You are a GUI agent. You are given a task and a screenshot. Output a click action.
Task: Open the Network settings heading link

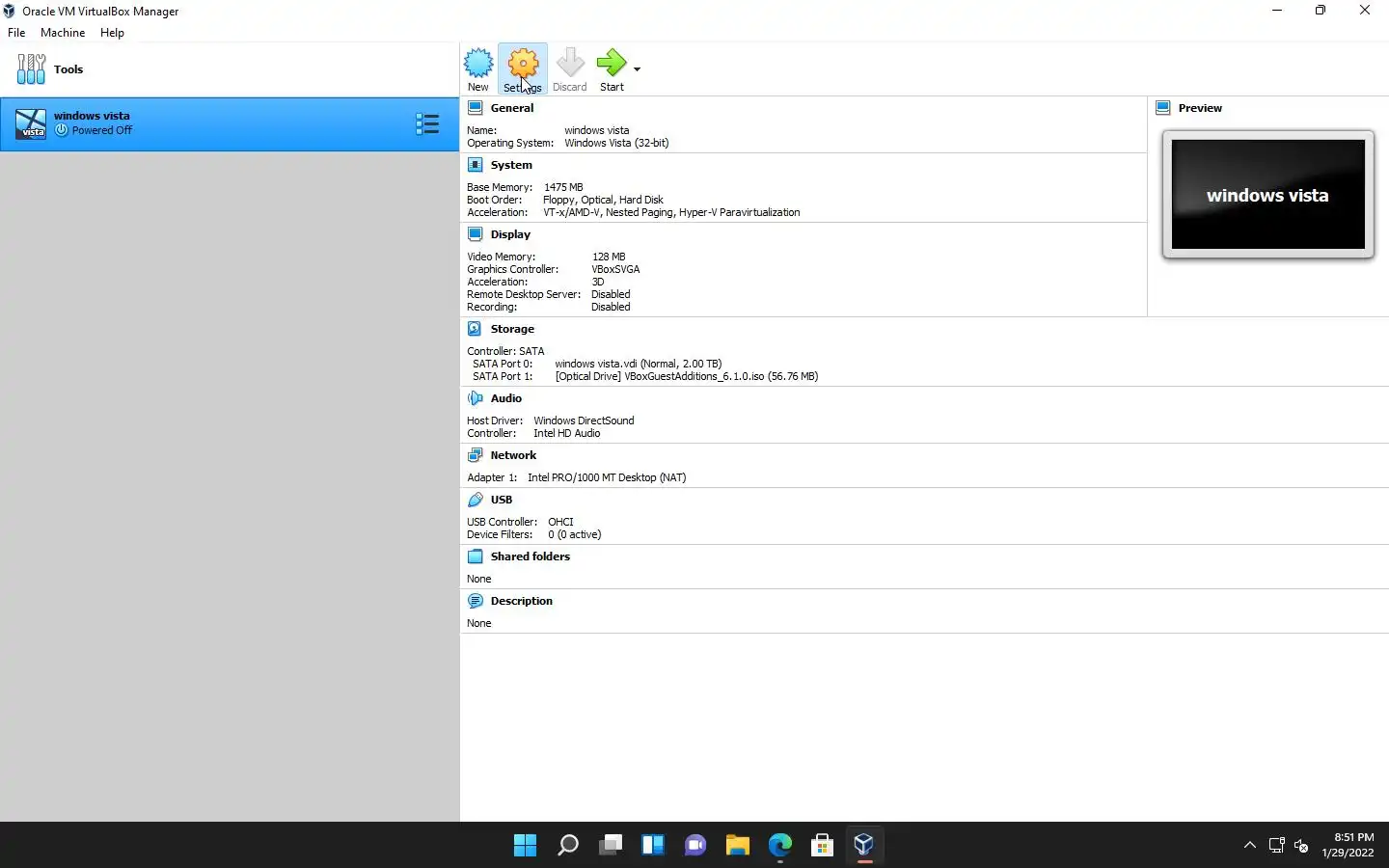[513, 455]
